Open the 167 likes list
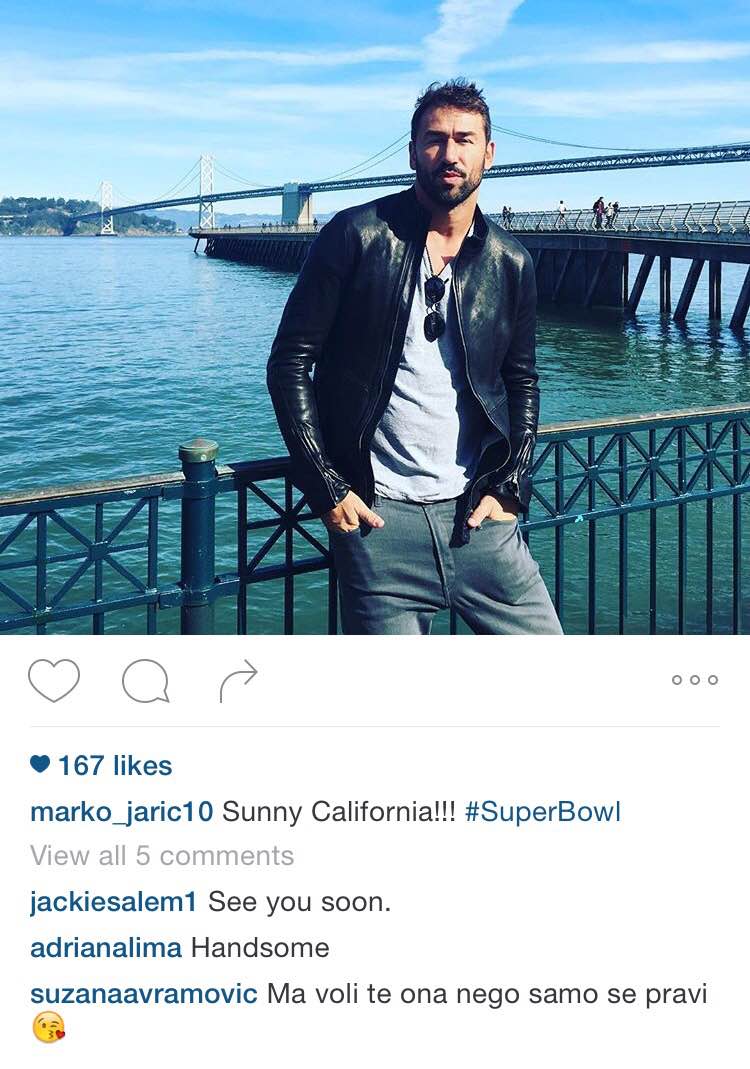This screenshot has height=1069, width=750. point(115,766)
